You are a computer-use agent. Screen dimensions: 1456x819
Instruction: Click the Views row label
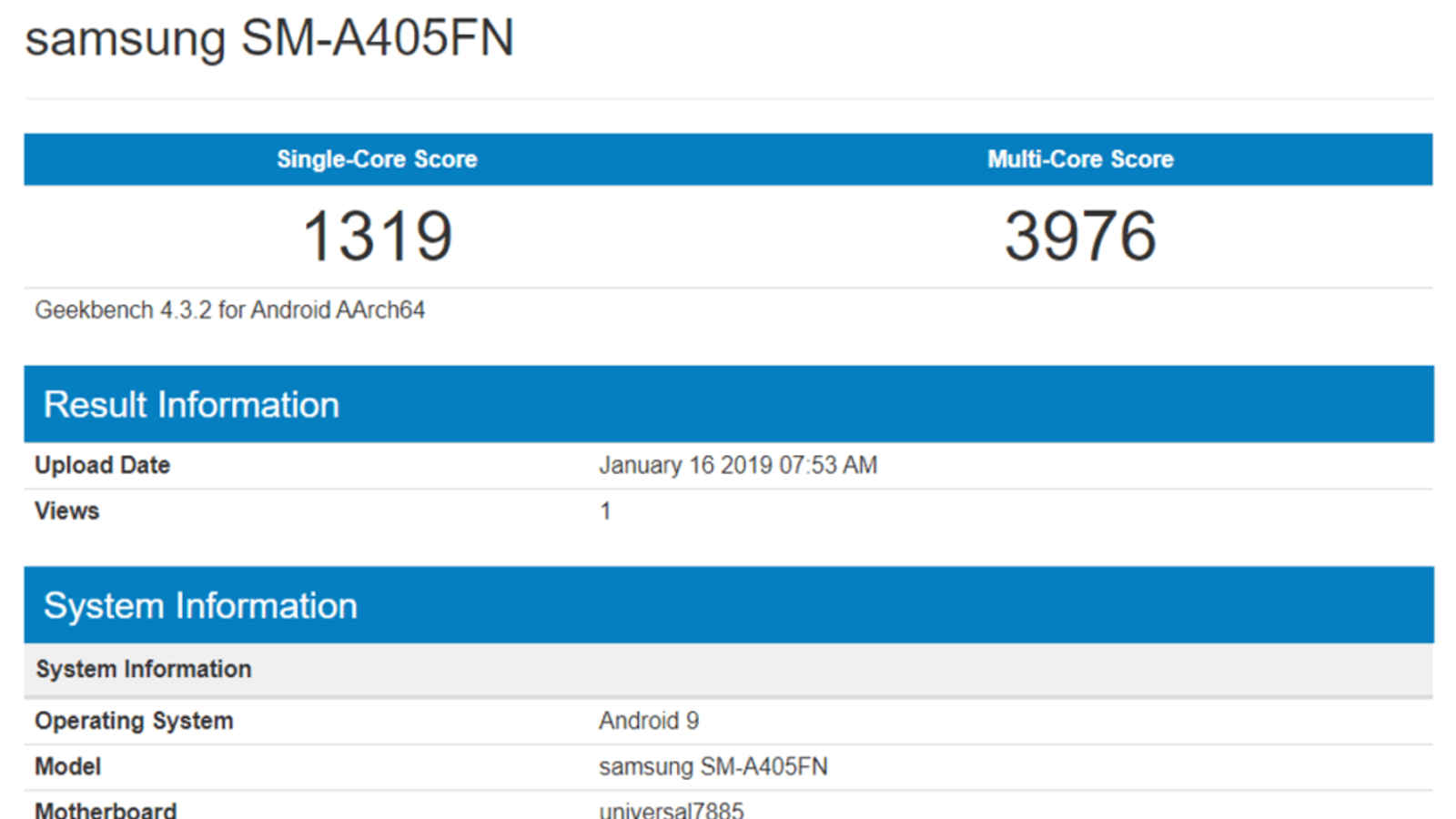pyautogui.click(x=66, y=511)
